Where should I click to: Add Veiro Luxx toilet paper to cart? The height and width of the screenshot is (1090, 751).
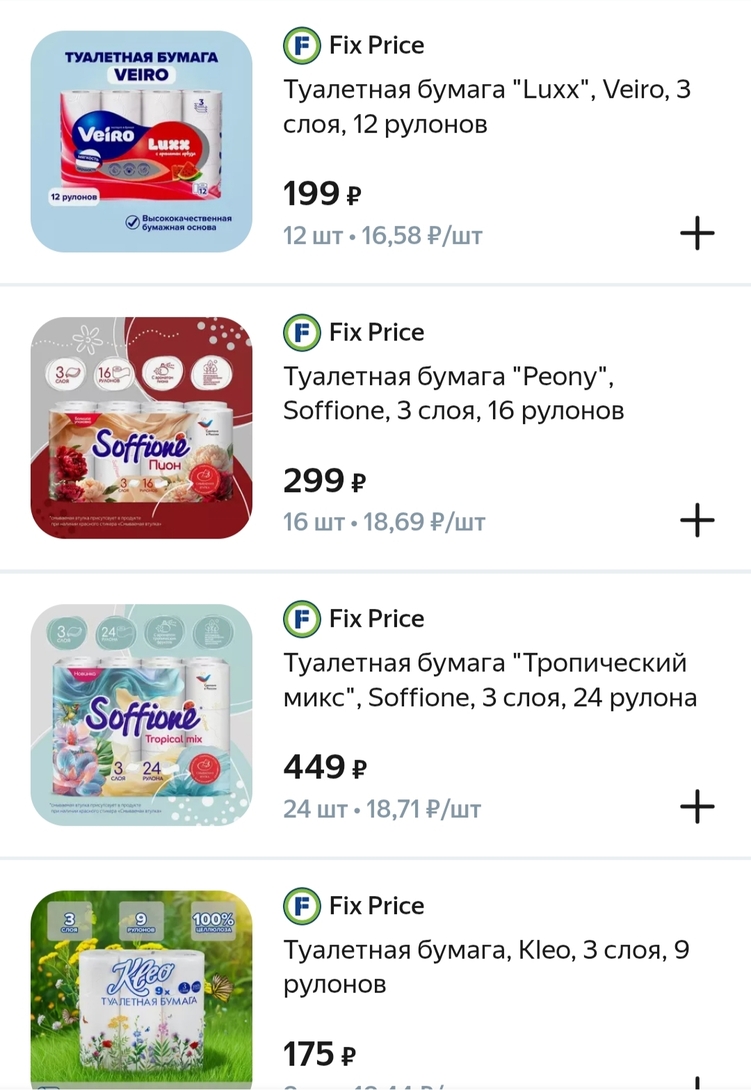click(697, 234)
